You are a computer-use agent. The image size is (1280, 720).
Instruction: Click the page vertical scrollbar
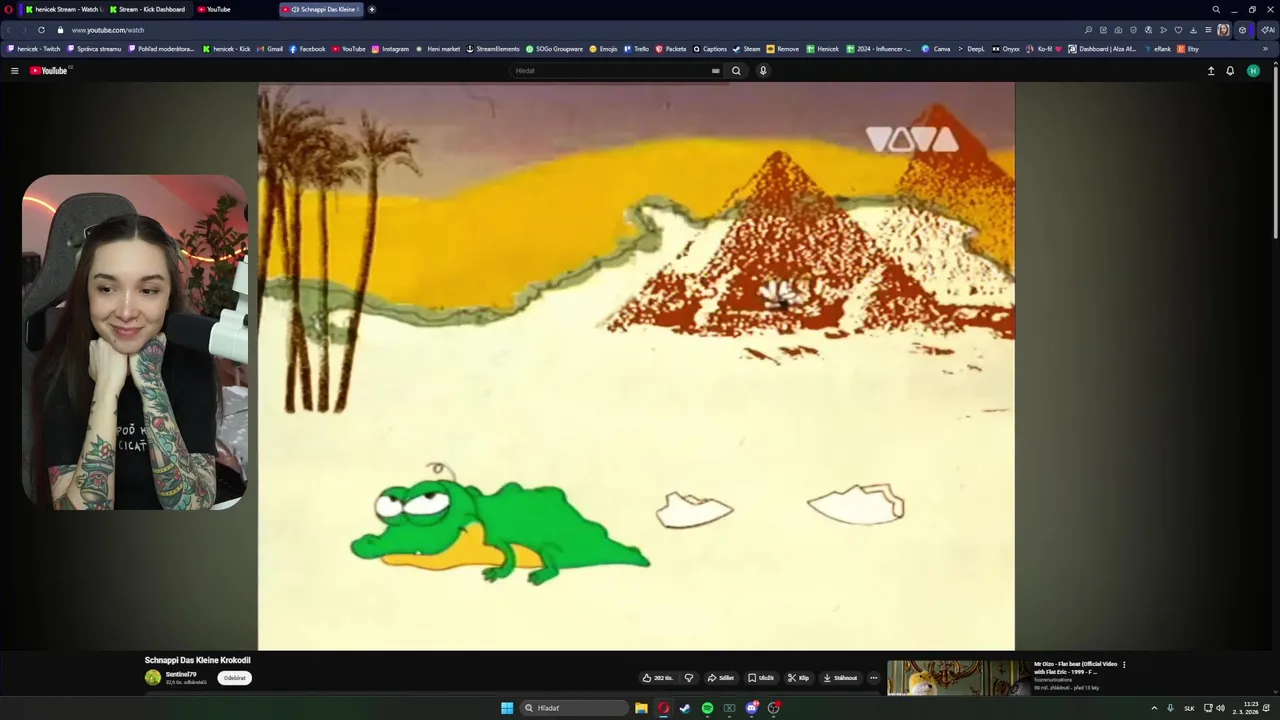click(x=1276, y=150)
